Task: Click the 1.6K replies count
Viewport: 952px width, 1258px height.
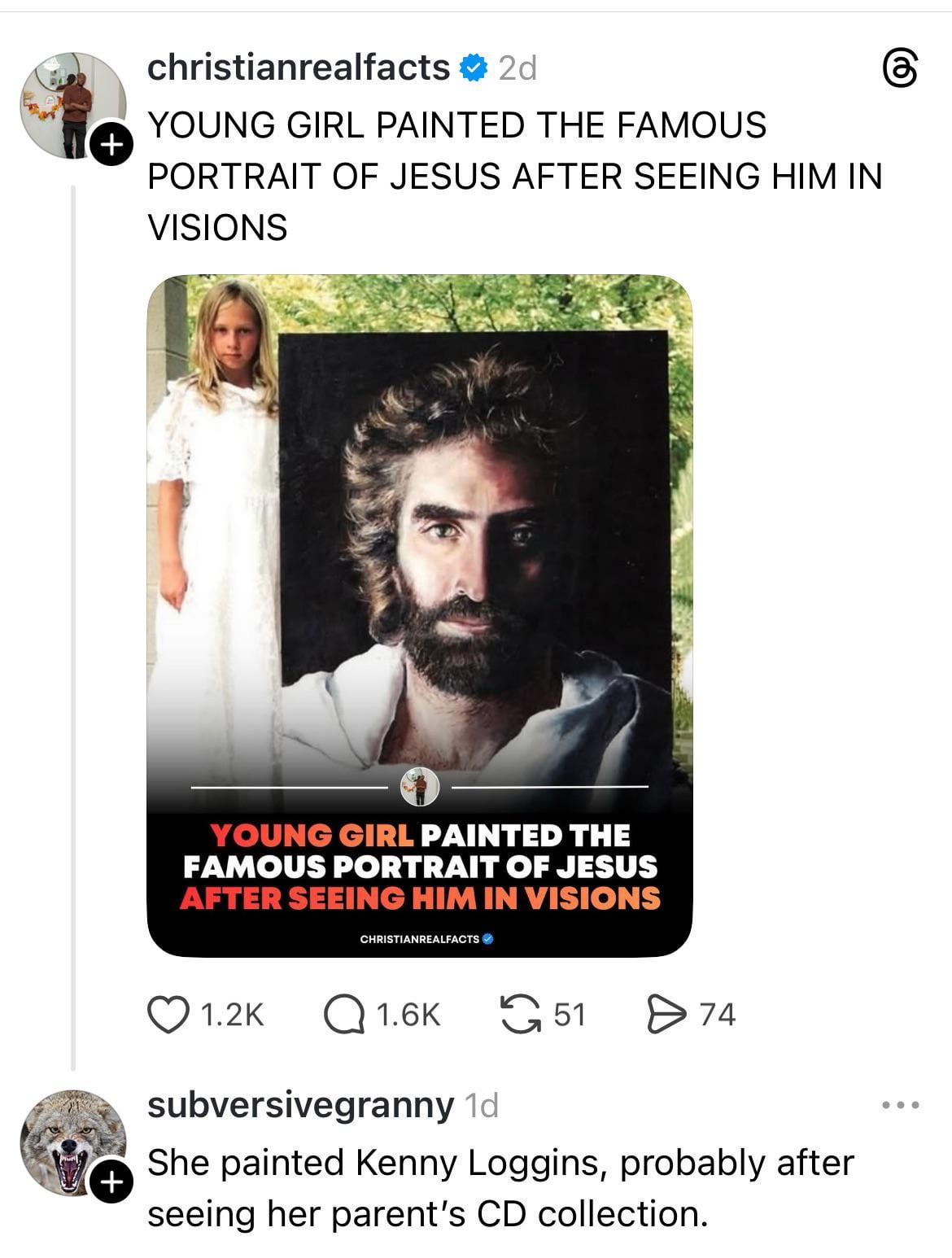Action: pyautogui.click(x=408, y=1015)
